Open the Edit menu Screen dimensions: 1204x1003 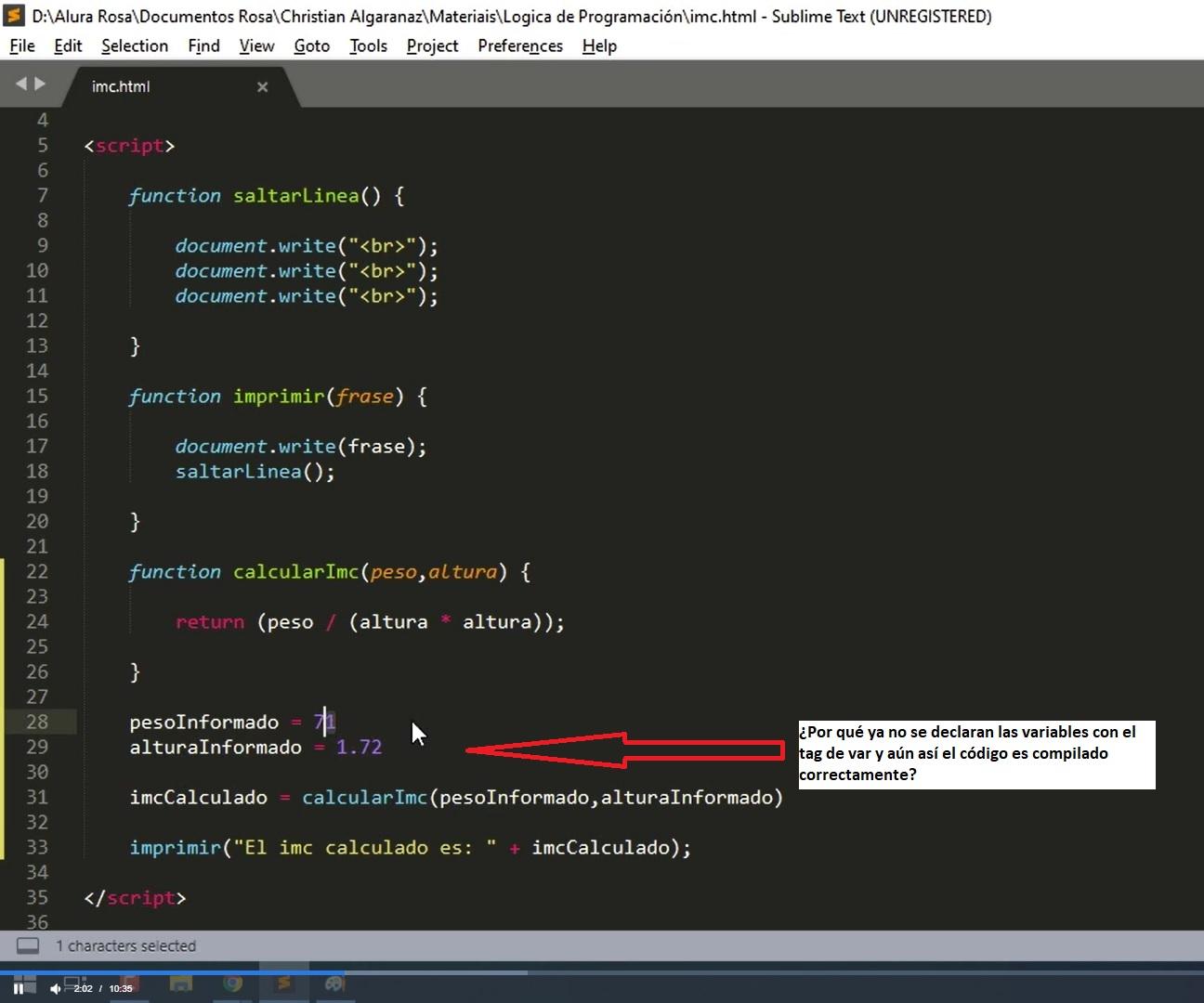pyautogui.click(x=68, y=46)
